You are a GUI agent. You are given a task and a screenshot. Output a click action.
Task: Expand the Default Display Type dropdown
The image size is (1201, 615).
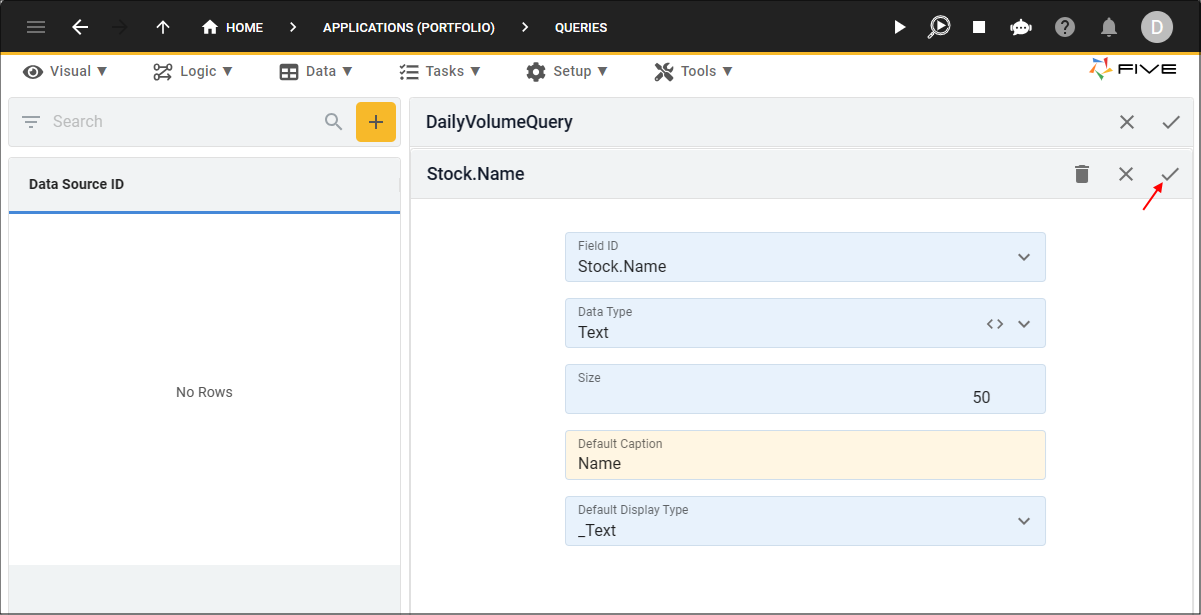coord(1023,521)
